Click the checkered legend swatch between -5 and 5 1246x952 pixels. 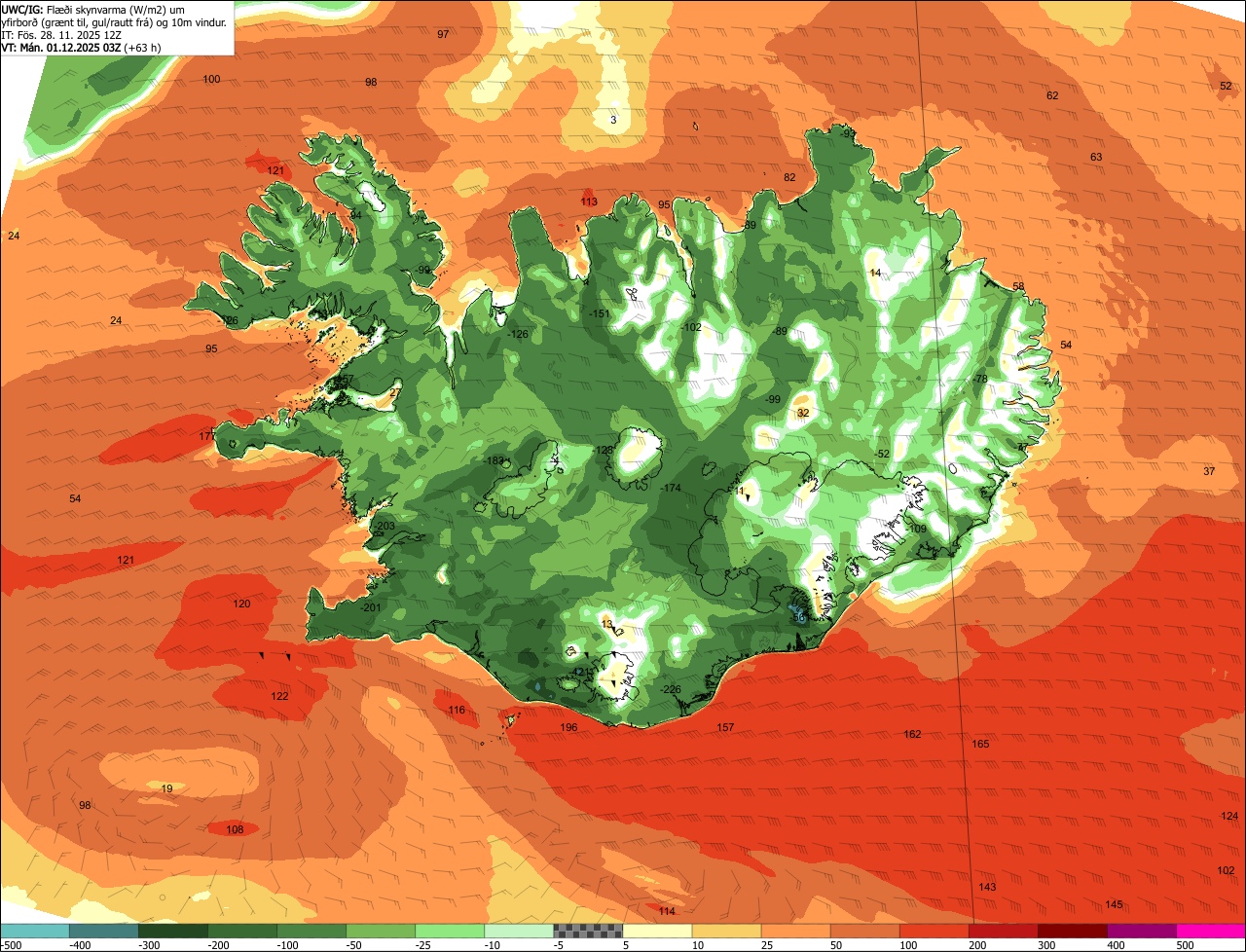pos(588,931)
